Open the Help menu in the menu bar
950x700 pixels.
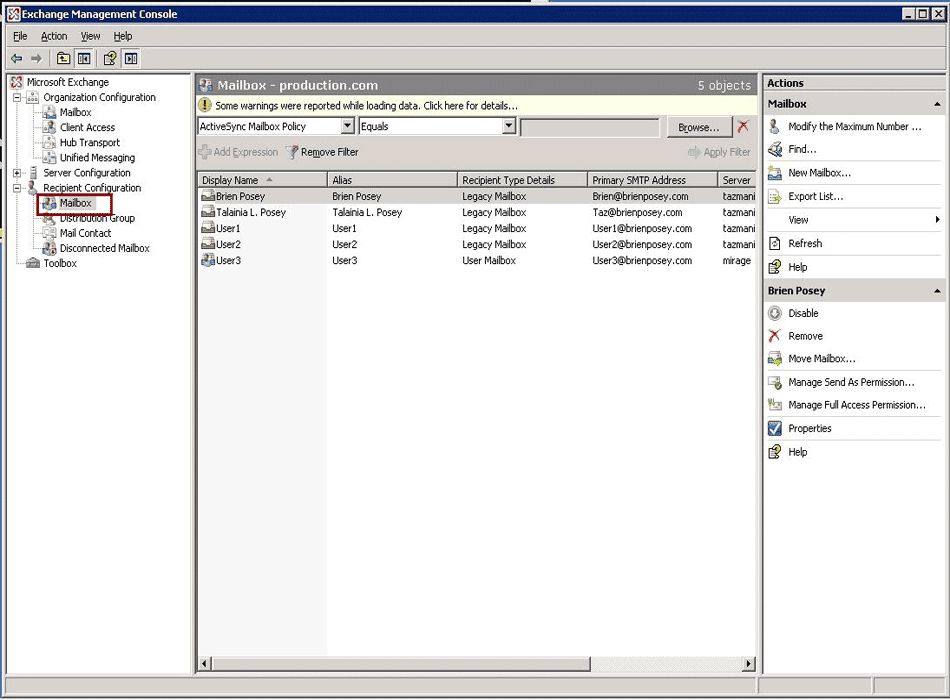pos(123,36)
